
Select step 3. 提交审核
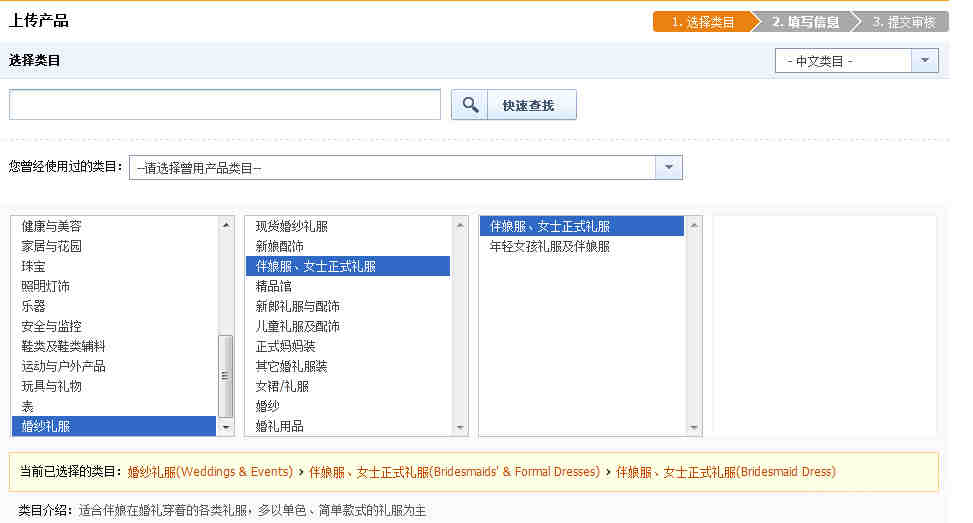click(x=904, y=22)
